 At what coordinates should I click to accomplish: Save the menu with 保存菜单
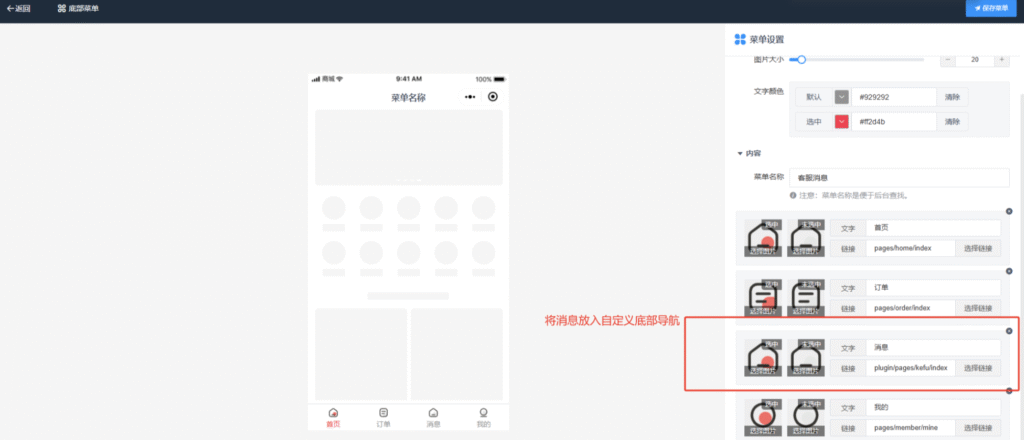(x=991, y=8)
